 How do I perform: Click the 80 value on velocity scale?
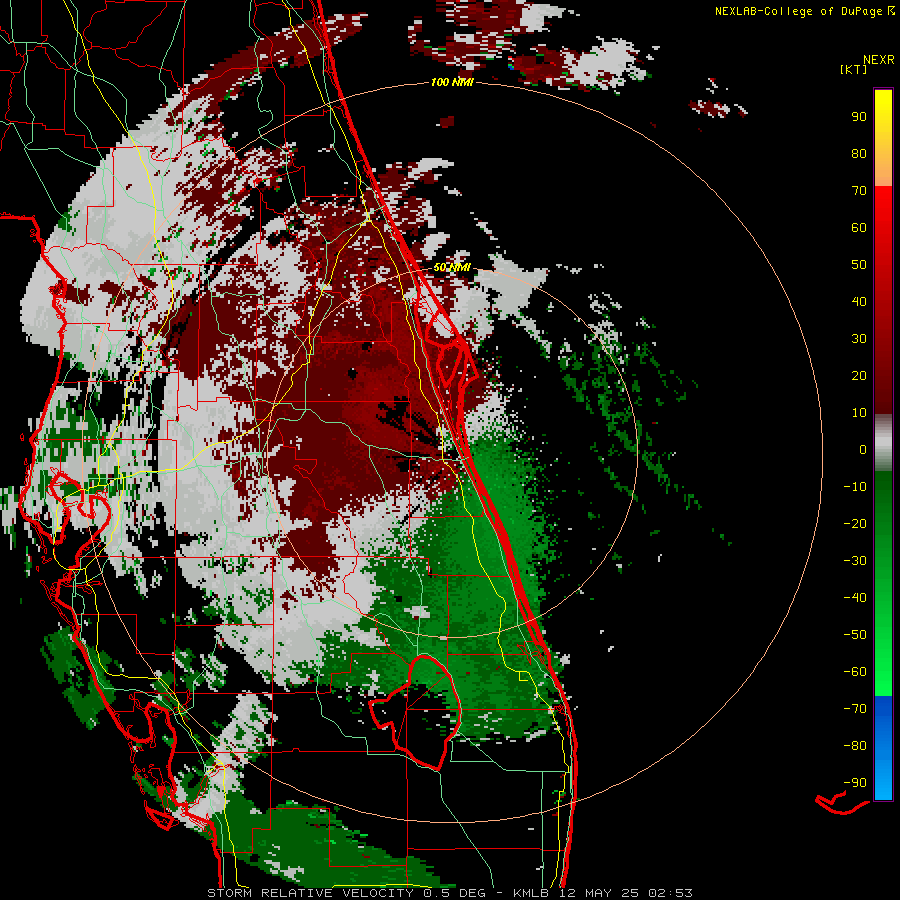pyautogui.click(x=859, y=153)
